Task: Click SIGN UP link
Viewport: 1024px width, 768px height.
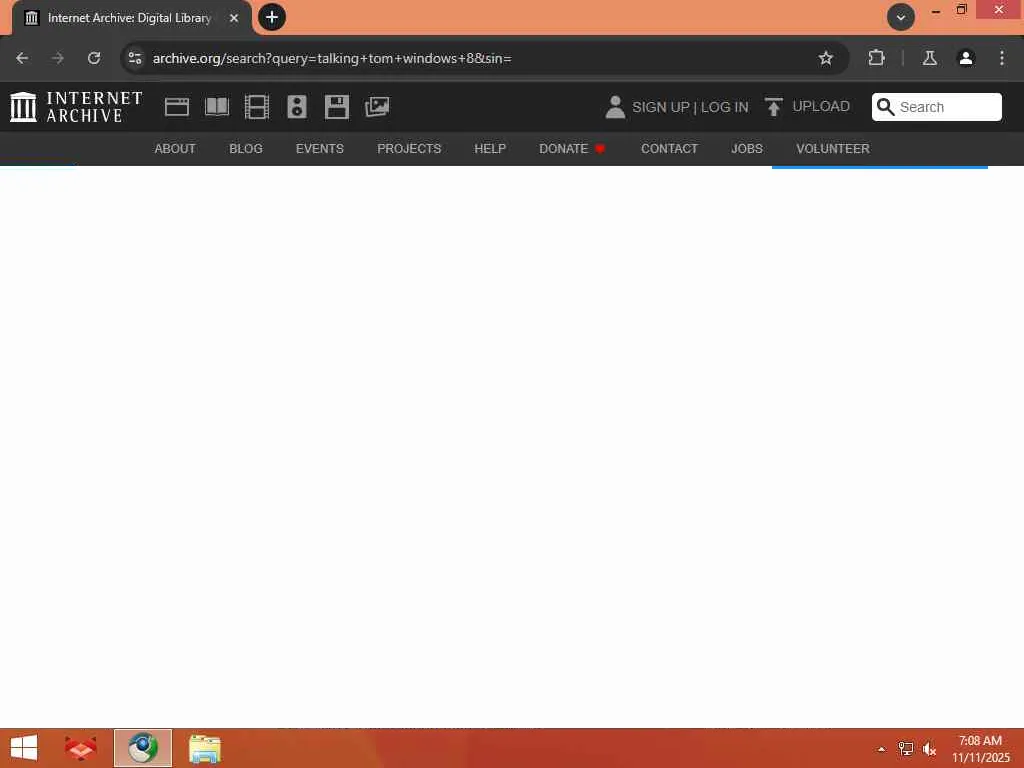Action: pyautogui.click(x=660, y=107)
